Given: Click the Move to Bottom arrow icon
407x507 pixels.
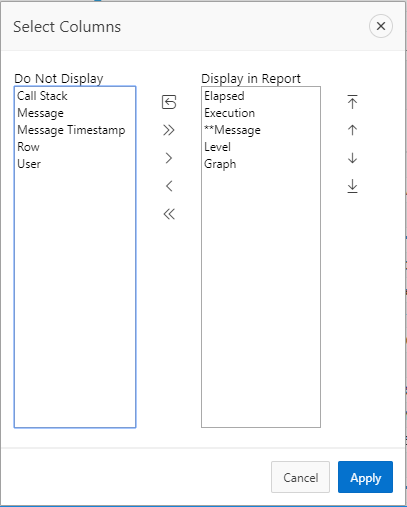Looking at the screenshot, I should click(352, 186).
